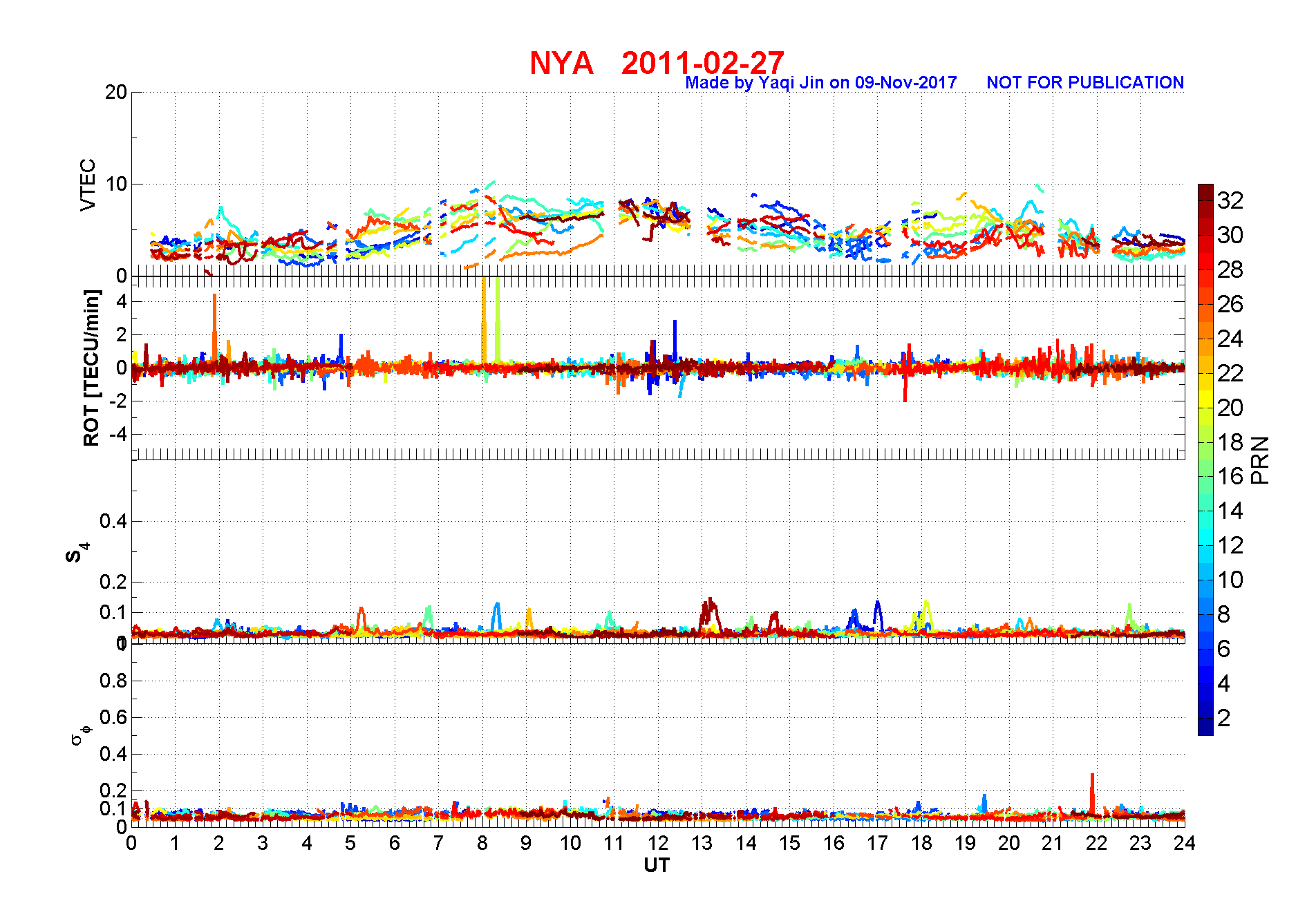Click the dark red top of colorbar
1316x919 pixels.
tap(1205, 192)
